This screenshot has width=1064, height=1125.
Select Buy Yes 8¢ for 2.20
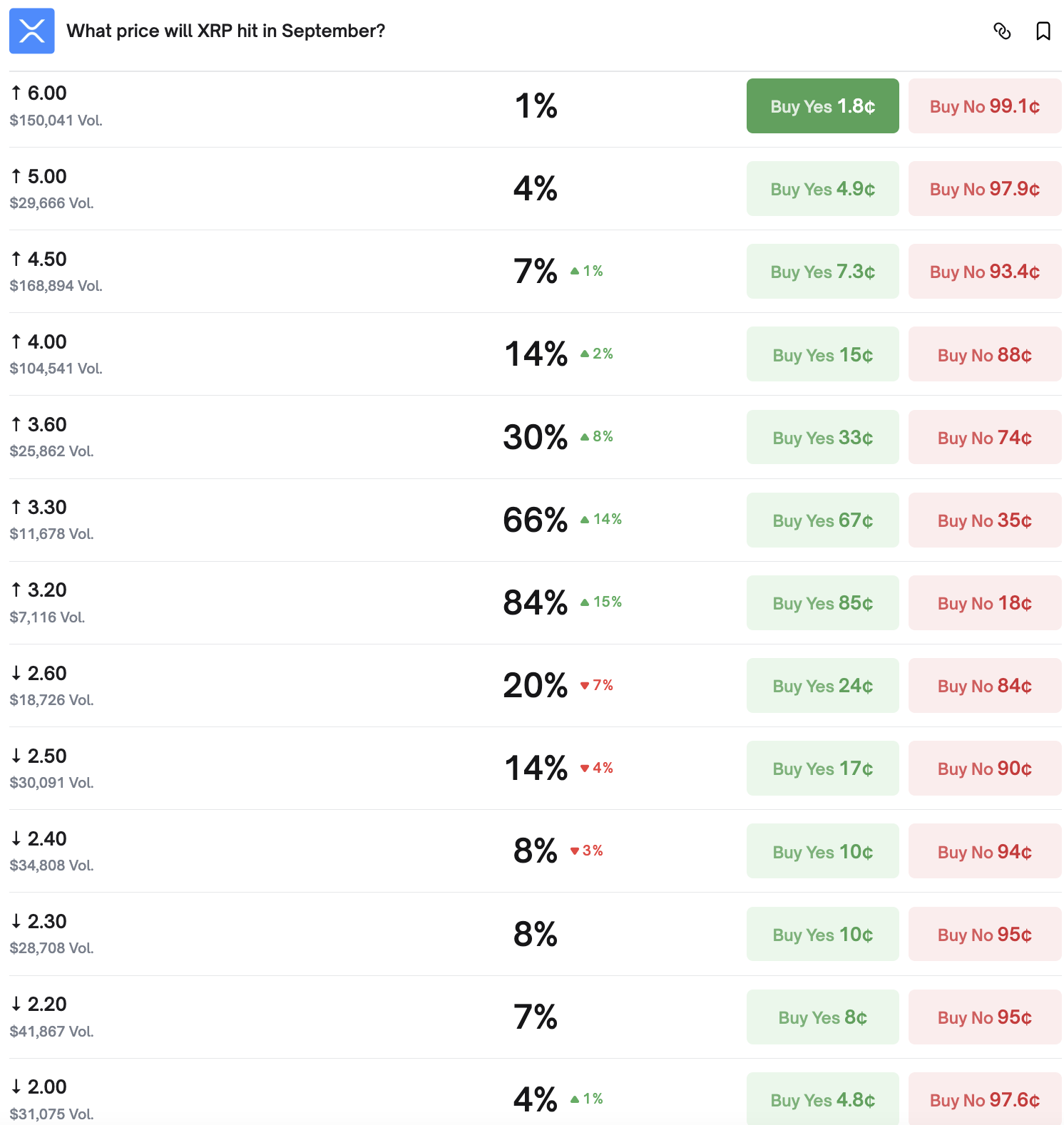pos(822,1017)
